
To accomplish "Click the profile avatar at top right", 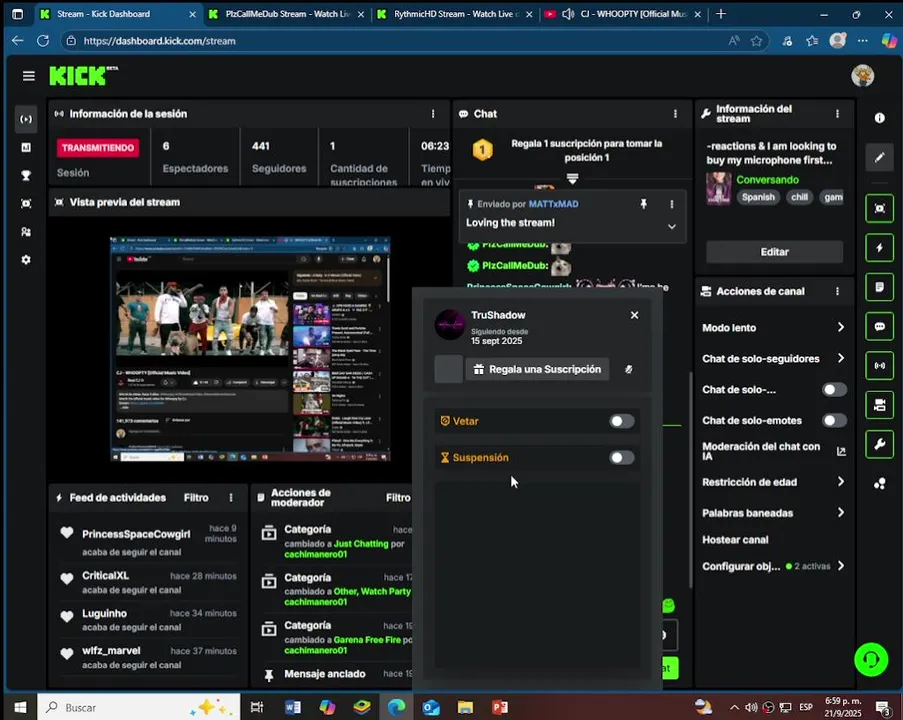I will [x=862, y=75].
